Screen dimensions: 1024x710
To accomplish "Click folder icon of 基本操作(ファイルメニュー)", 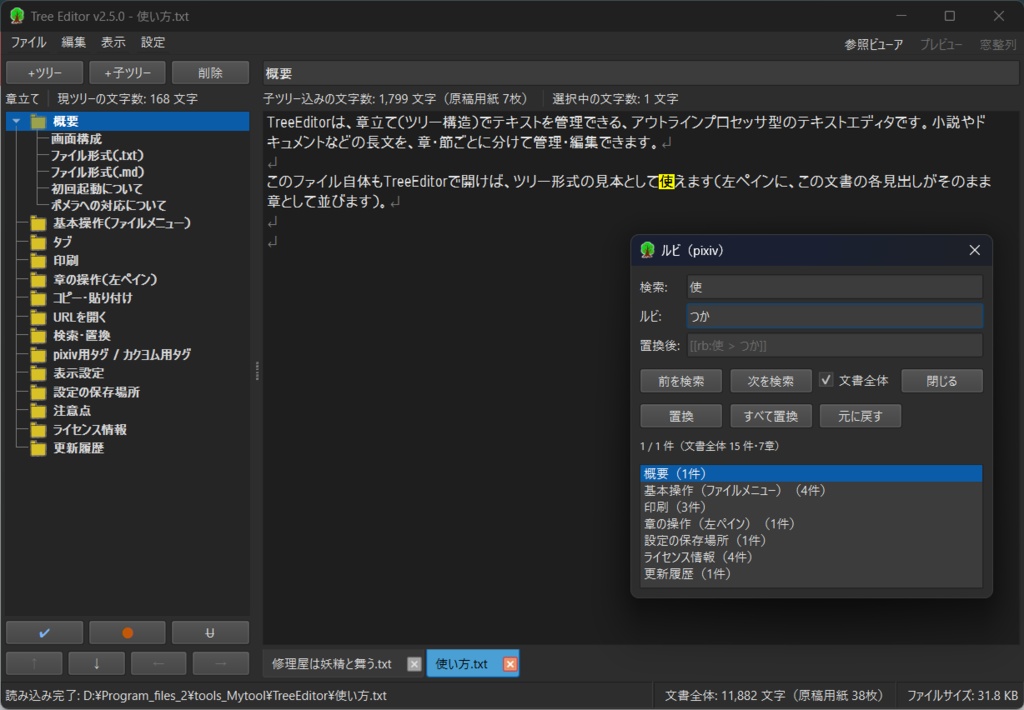I will tap(39, 223).
